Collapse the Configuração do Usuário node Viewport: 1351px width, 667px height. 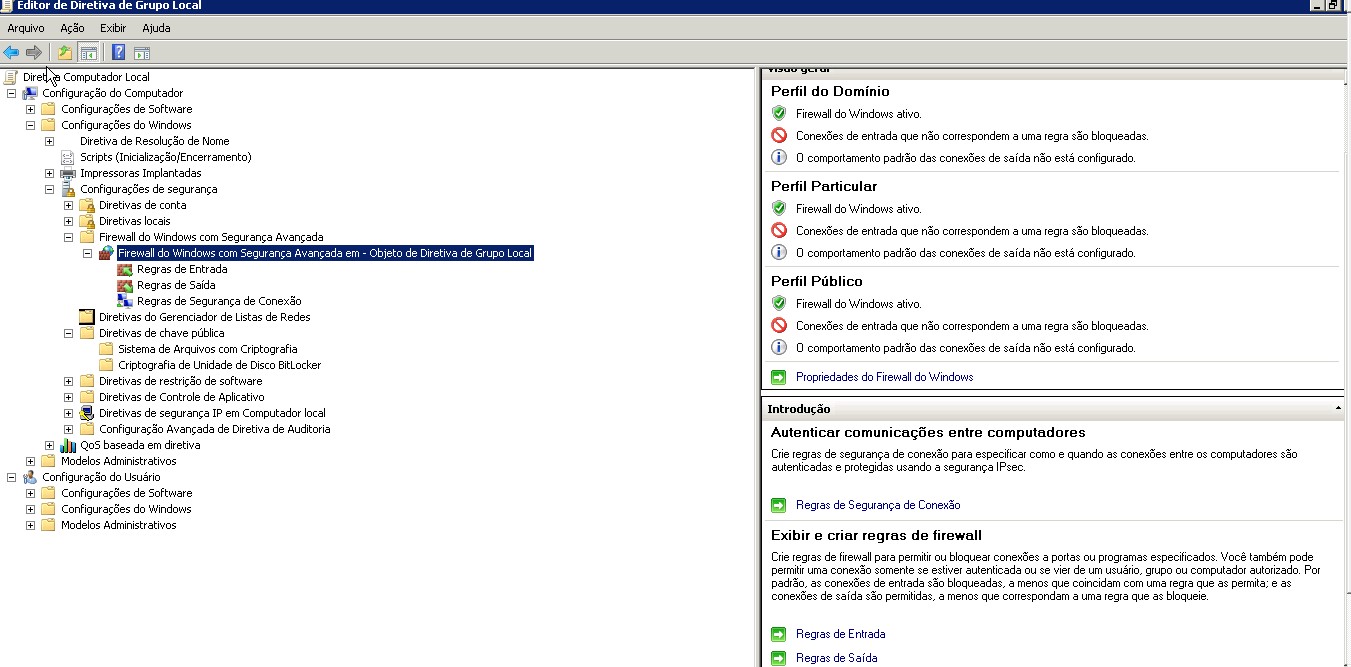coord(11,477)
